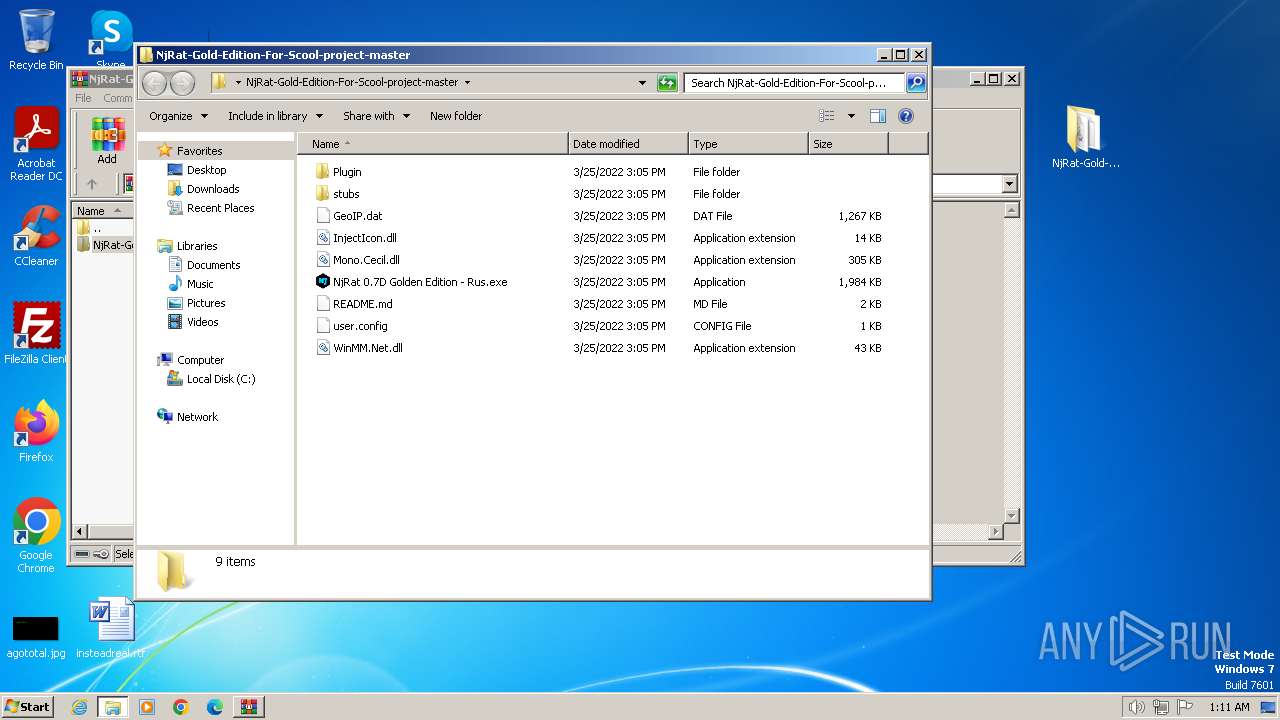Sort by Name column header
The image size is (1280, 720).
432,144
